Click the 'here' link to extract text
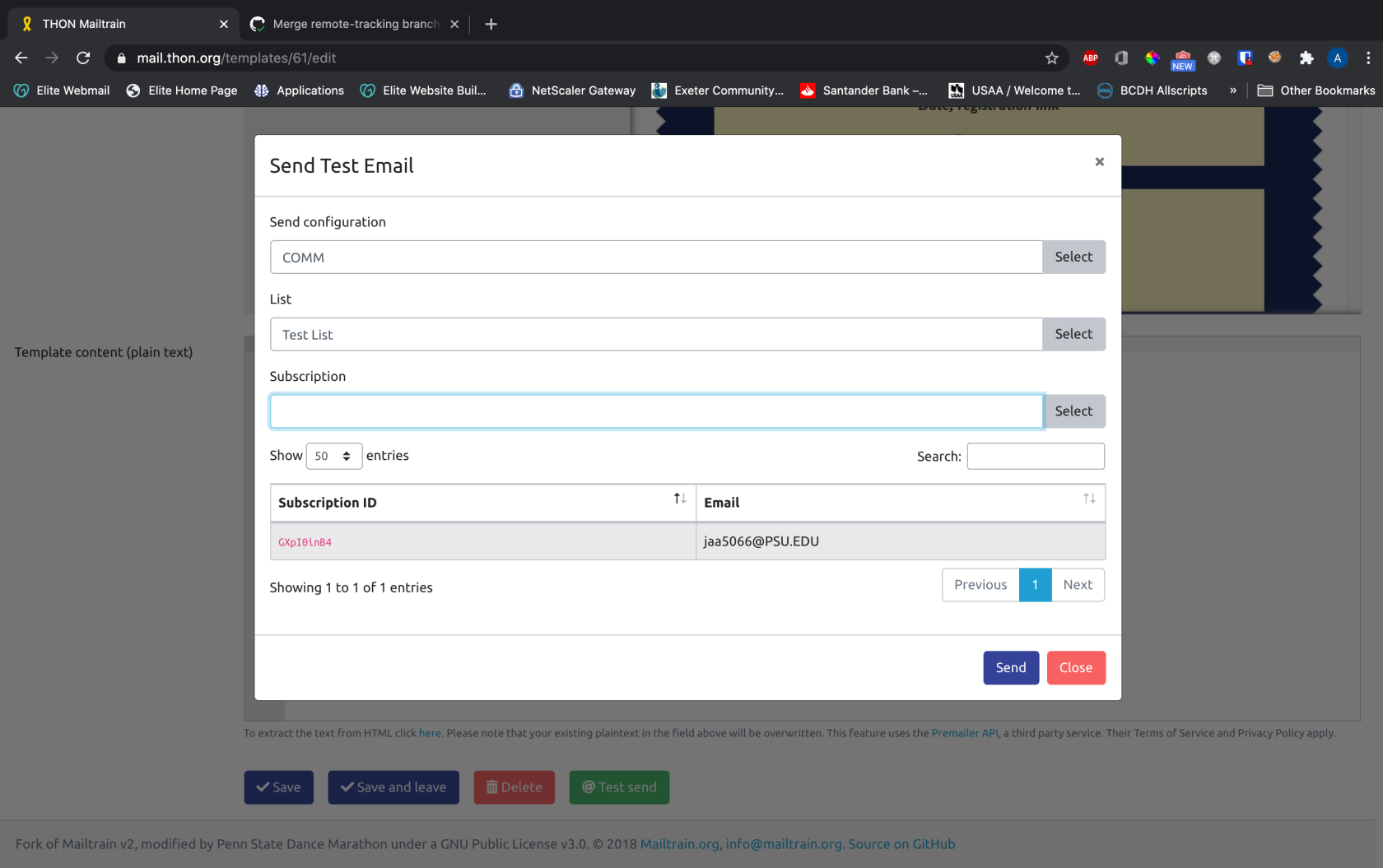Viewport: 1383px width, 868px height. [x=430, y=733]
